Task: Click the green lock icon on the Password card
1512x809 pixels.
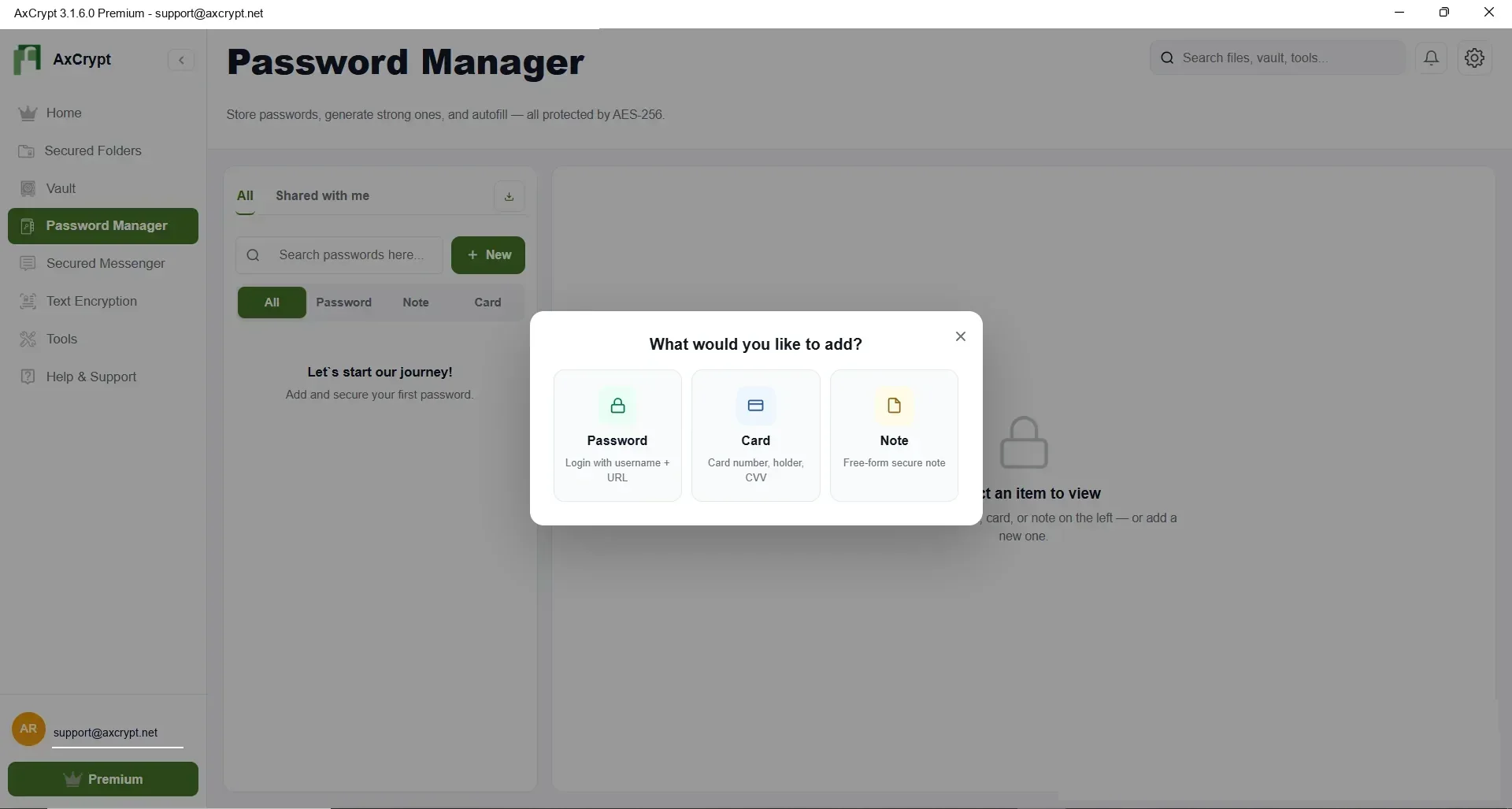Action: click(618, 406)
